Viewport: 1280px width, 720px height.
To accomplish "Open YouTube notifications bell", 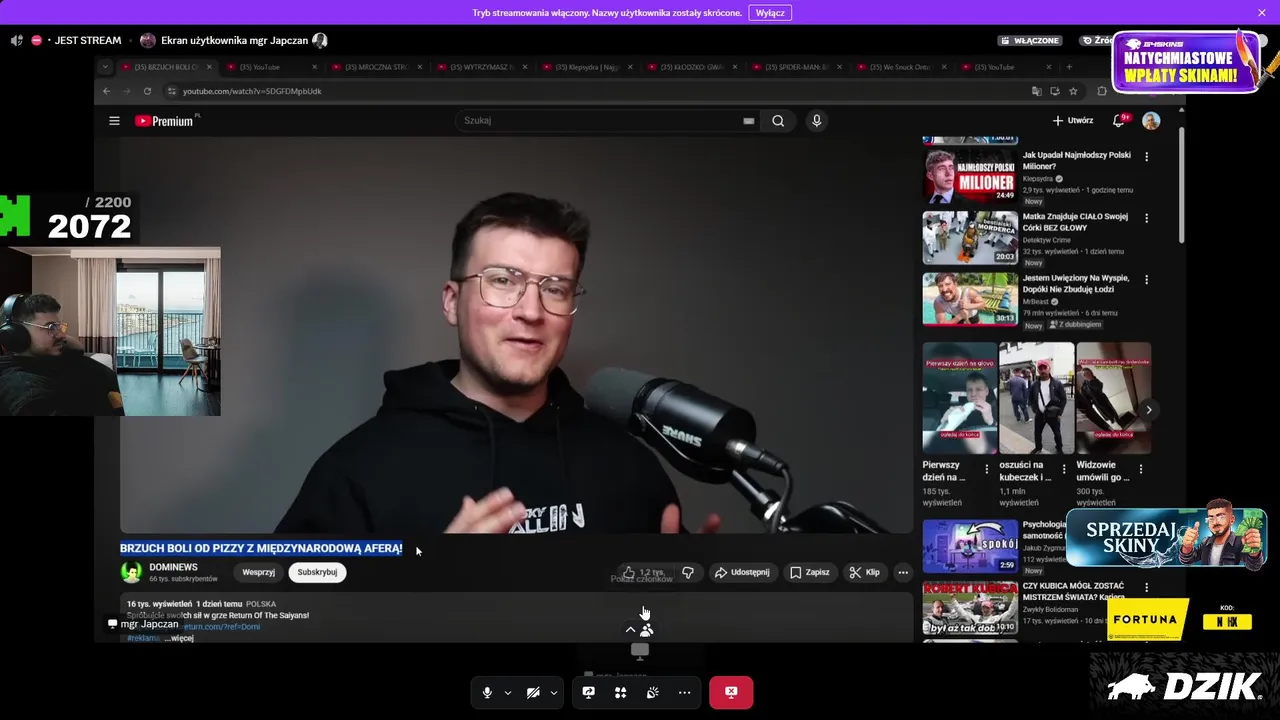I will click(x=1119, y=121).
